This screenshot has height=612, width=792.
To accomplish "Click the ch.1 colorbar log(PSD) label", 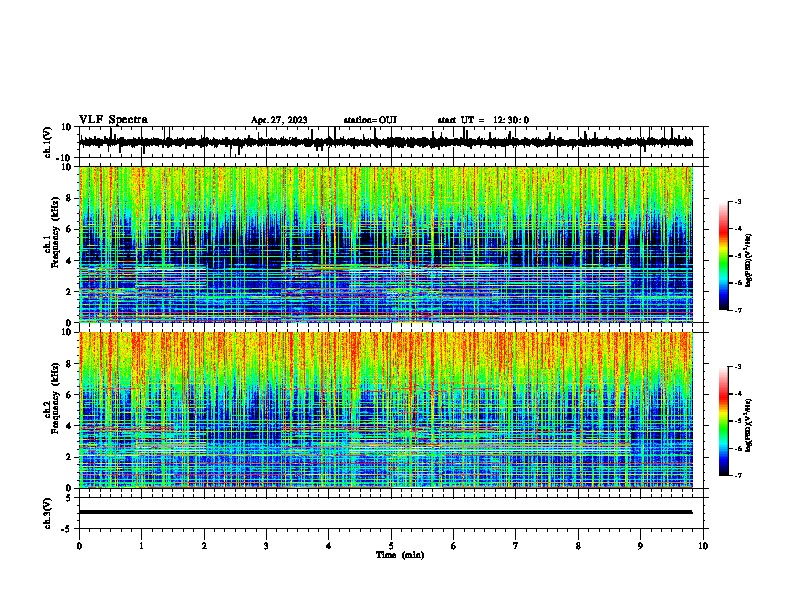I will (x=749, y=261).
